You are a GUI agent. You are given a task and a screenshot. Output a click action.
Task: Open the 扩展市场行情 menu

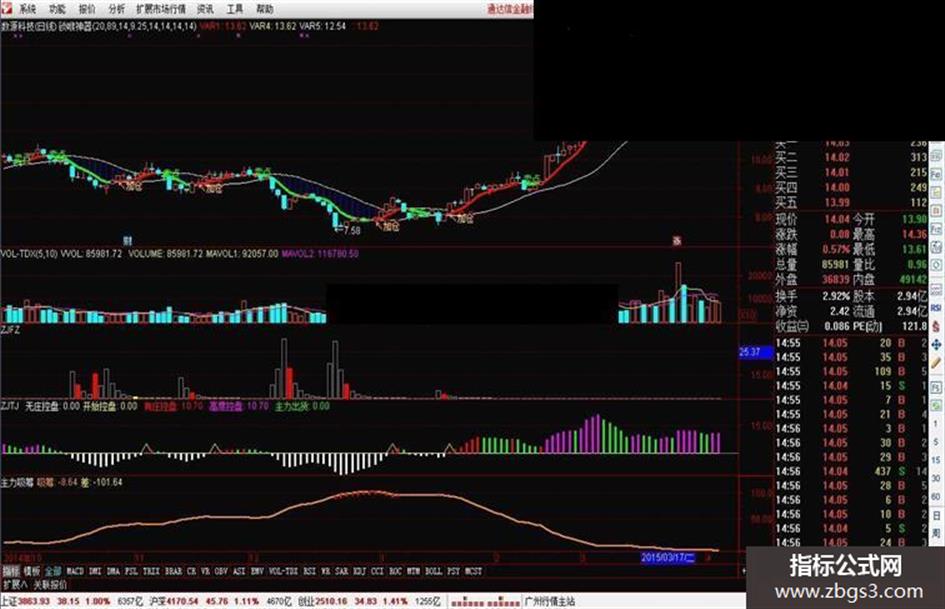[x=161, y=8]
